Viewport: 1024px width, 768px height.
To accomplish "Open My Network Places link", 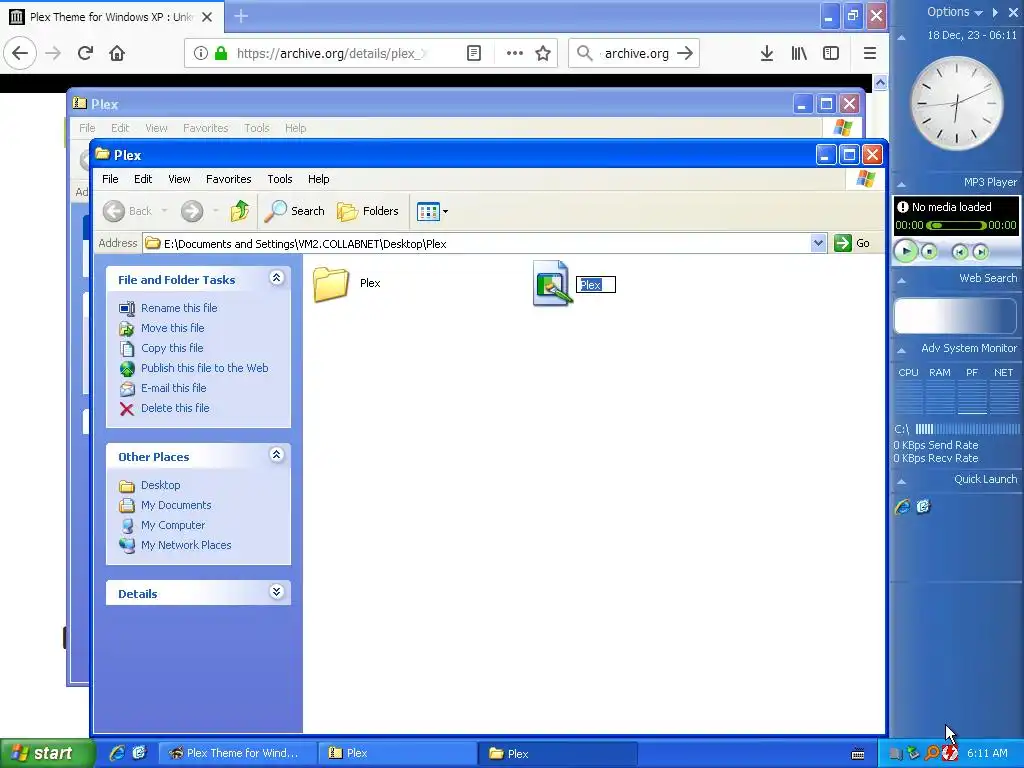I will click(186, 545).
